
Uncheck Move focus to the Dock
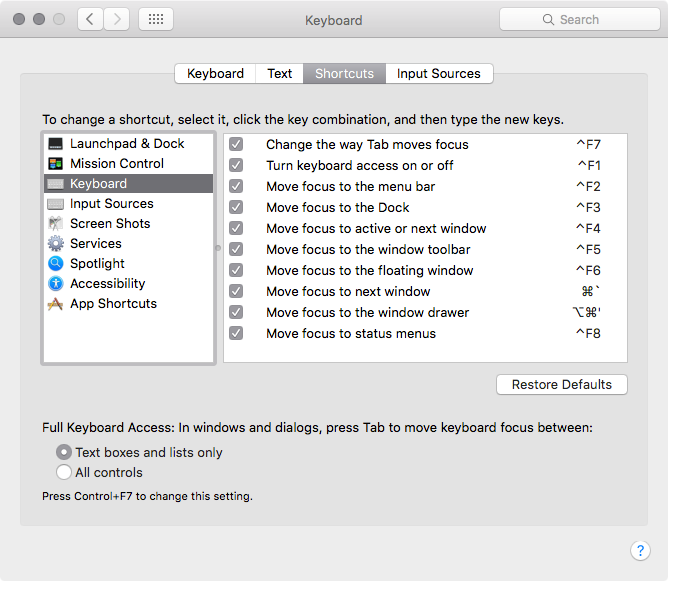tap(236, 207)
